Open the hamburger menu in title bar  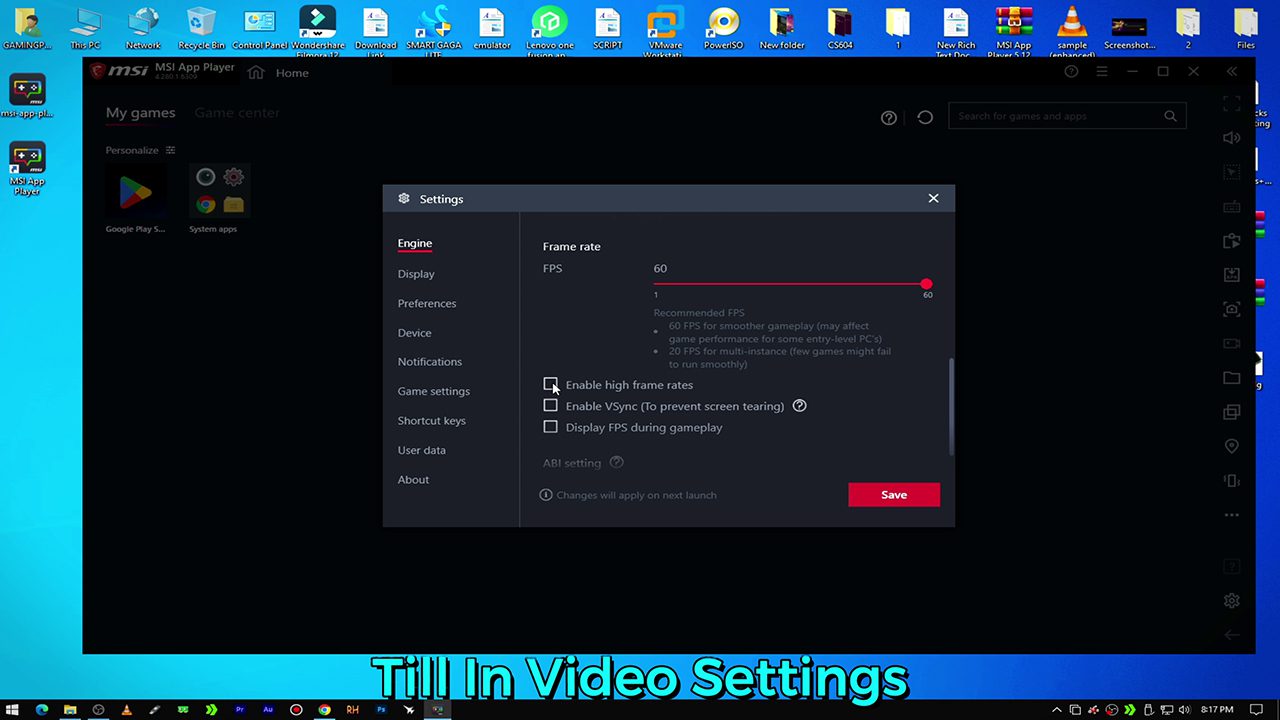coord(1102,72)
